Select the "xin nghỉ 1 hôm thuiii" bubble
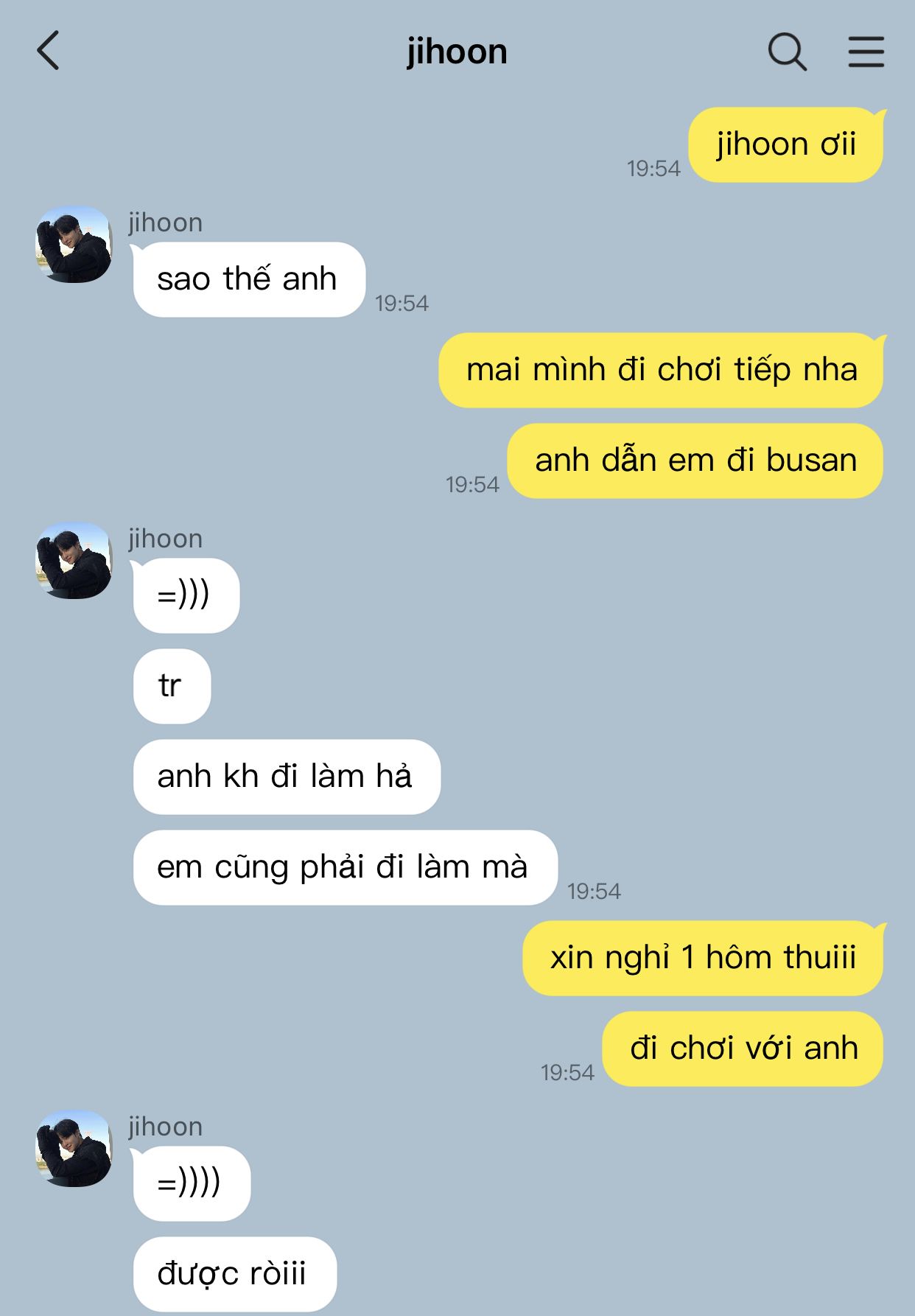 [x=703, y=958]
